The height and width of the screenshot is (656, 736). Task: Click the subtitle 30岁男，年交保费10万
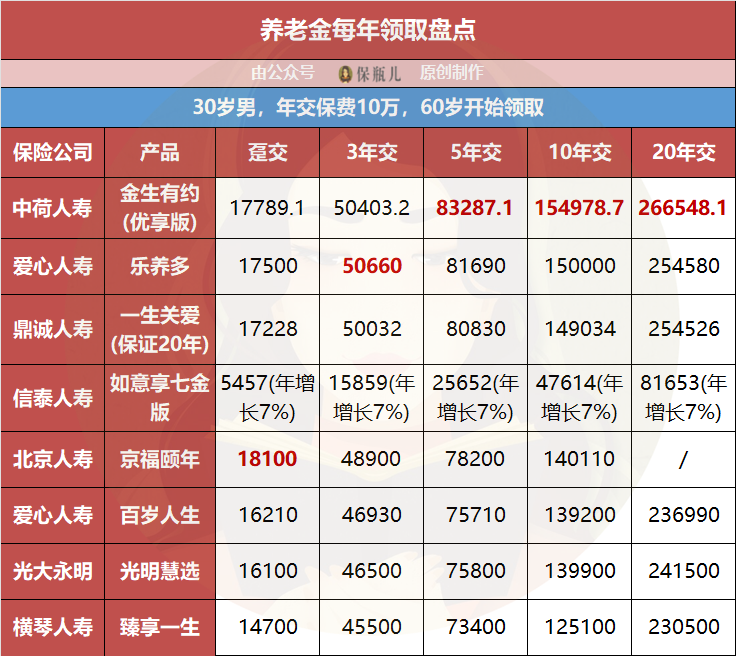(295, 107)
